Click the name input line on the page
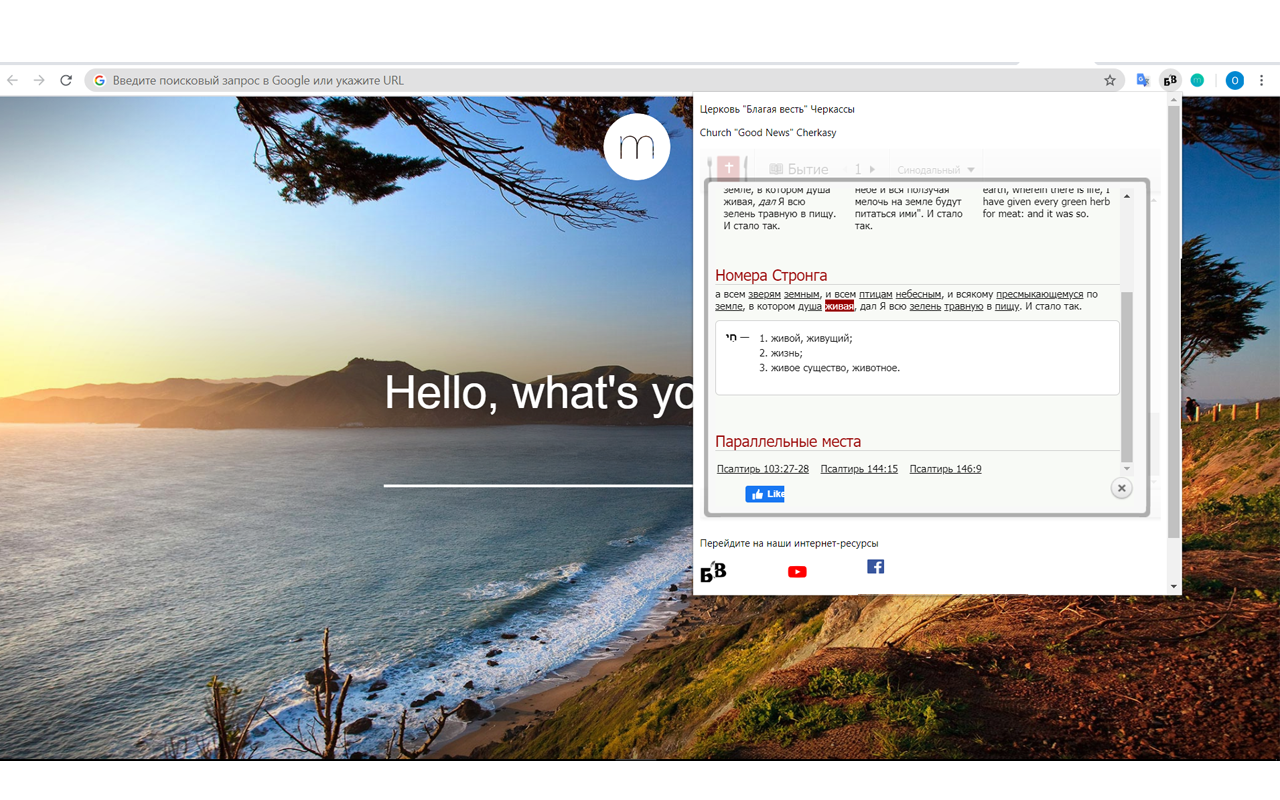Image resolution: width=1280 pixels, height=800 pixels. pyautogui.click(x=538, y=486)
